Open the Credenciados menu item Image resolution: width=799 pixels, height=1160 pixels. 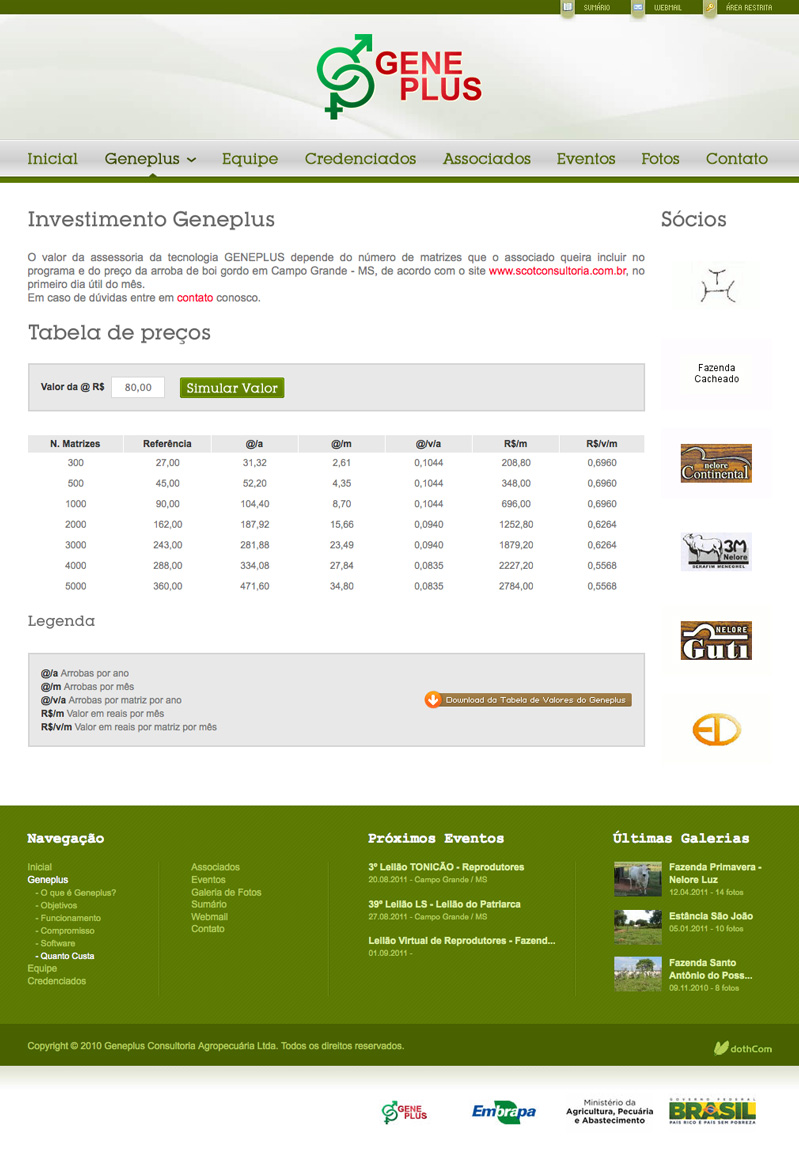click(x=360, y=158)
